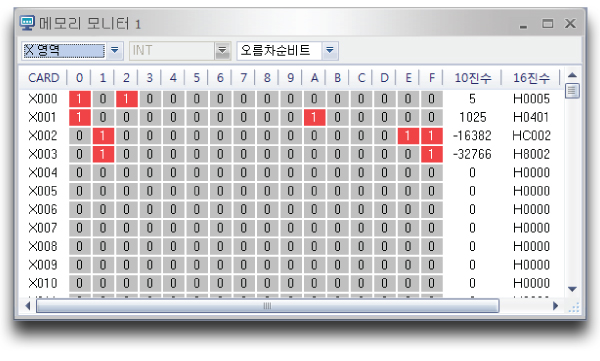Click the bit F column header

[432, 78]
